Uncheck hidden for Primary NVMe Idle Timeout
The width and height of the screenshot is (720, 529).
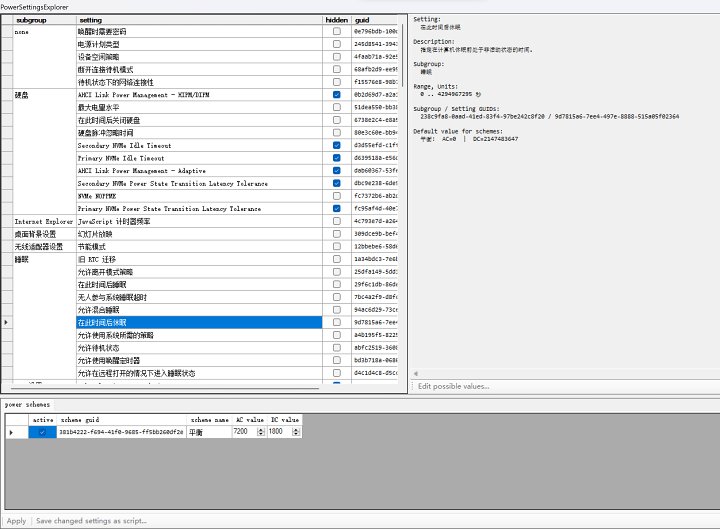336,157
